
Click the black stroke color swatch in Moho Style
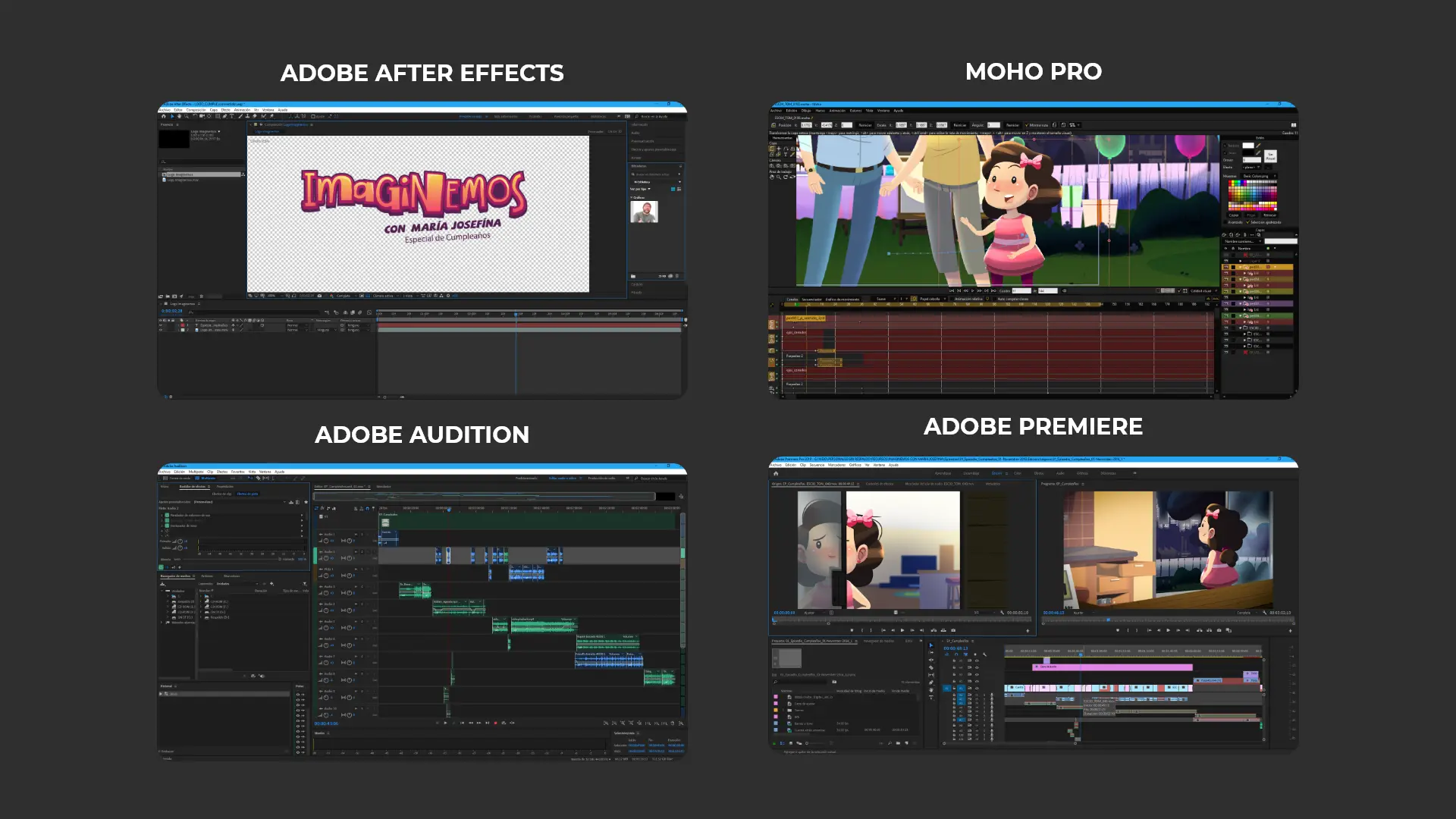(1248, 152)
